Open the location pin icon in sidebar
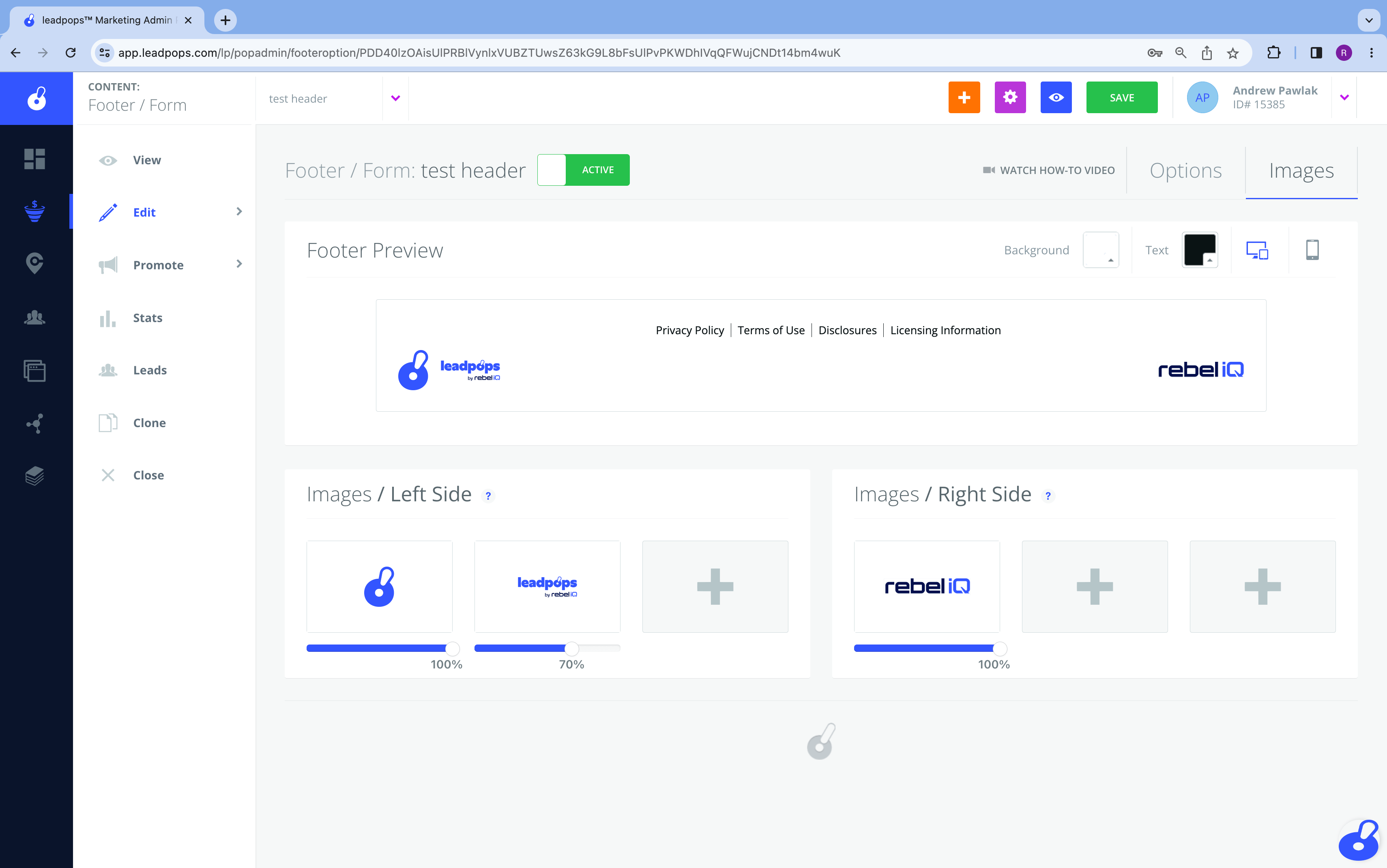The height and width of the screenshot is (868, 1387). click(34, 263)
